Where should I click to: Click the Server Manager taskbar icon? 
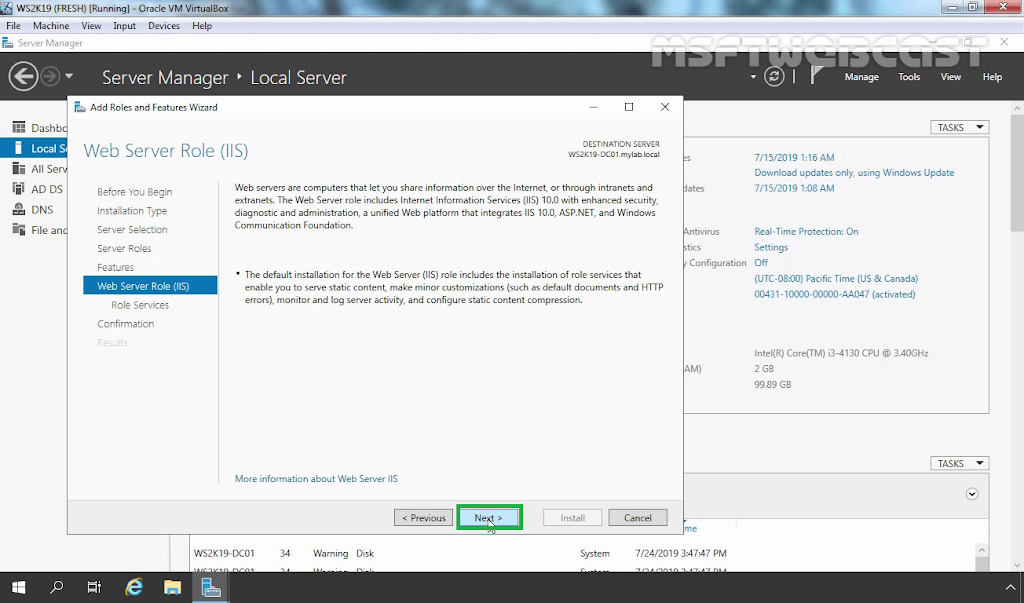coord(211,587)
